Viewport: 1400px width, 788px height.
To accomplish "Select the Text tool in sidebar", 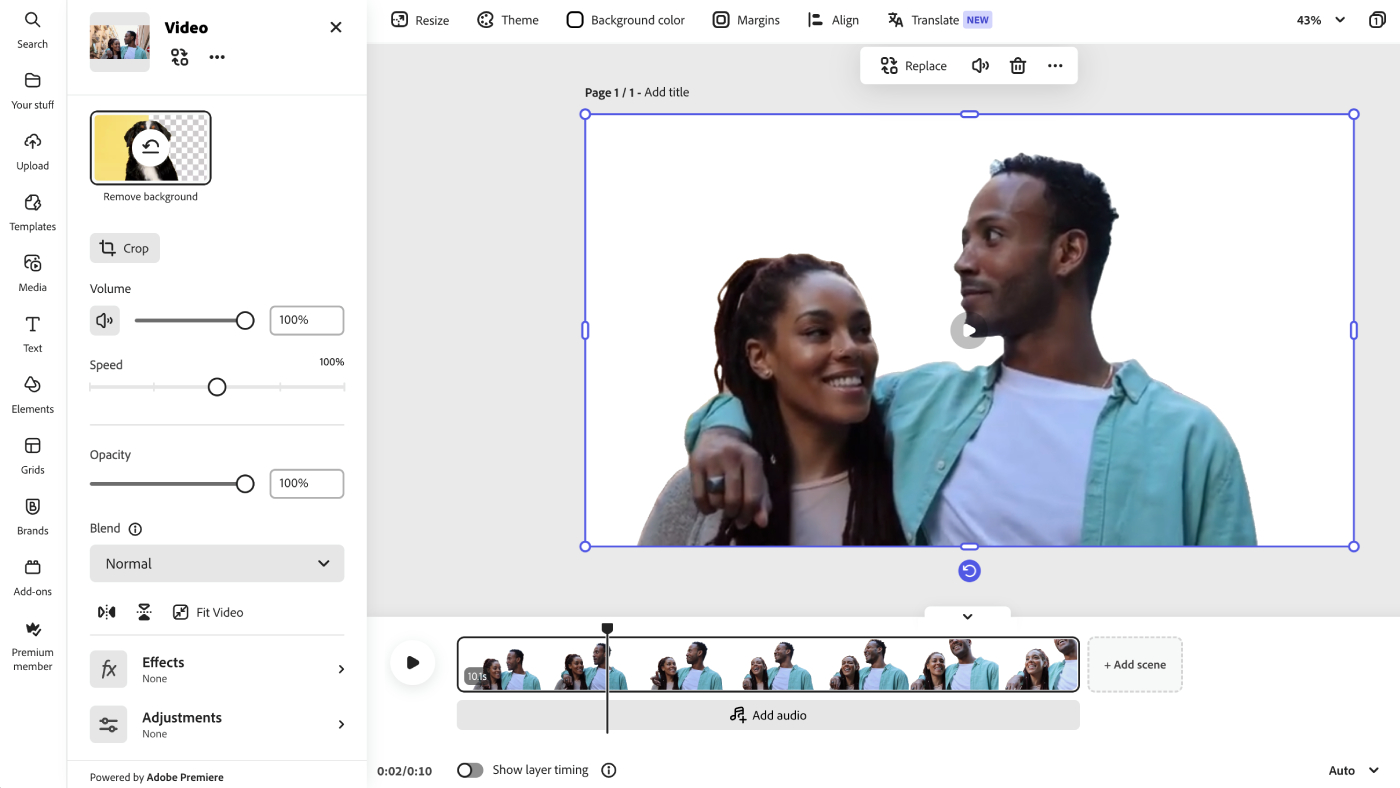I will (x=32, y=335).
